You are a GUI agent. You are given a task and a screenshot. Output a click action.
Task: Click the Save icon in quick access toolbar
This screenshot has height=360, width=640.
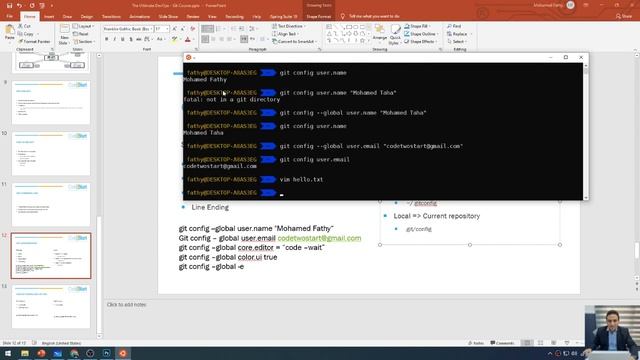click(9, 6)
